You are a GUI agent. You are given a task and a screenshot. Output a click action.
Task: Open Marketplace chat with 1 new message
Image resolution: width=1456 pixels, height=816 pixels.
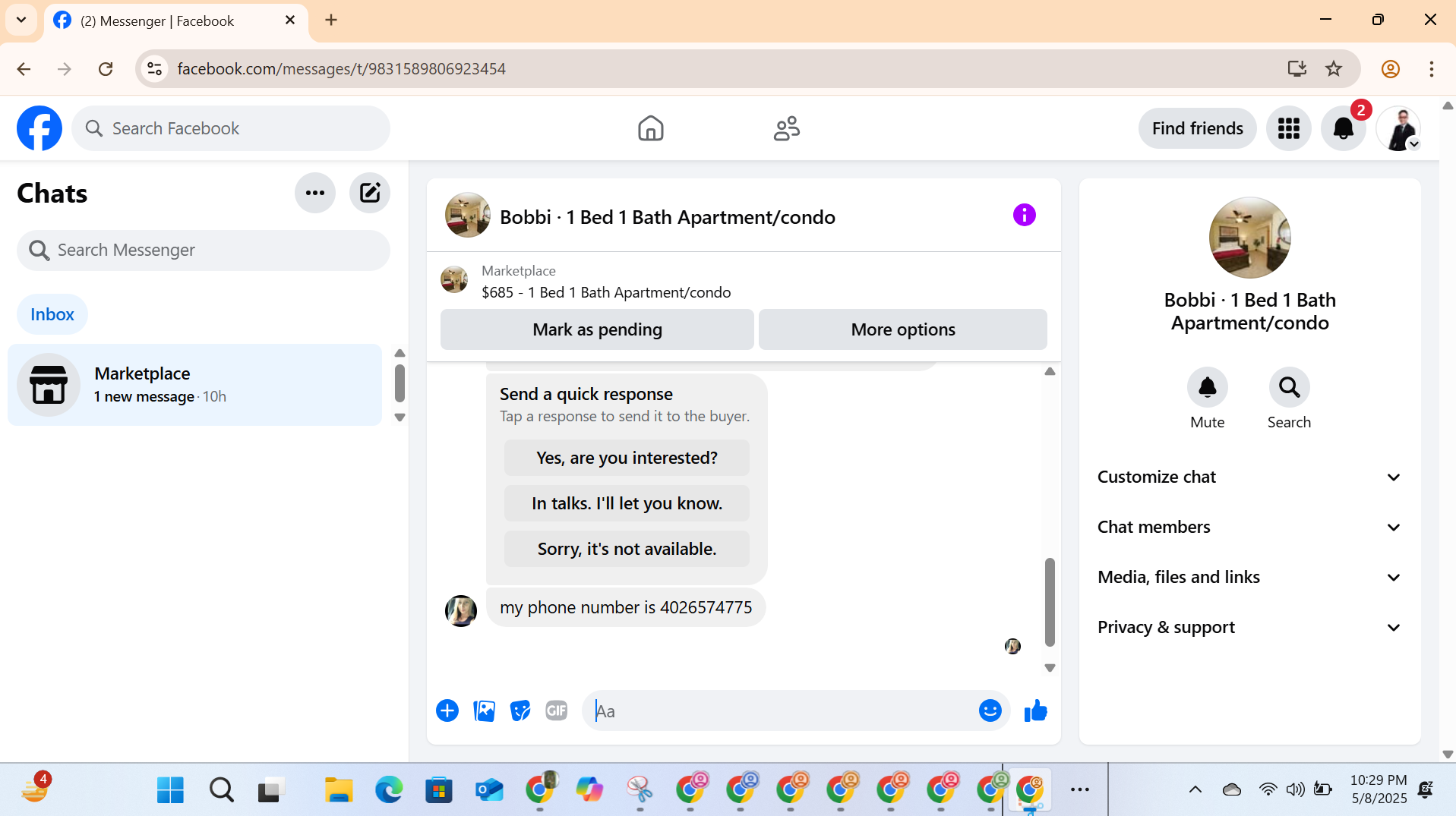pos(194,385)
